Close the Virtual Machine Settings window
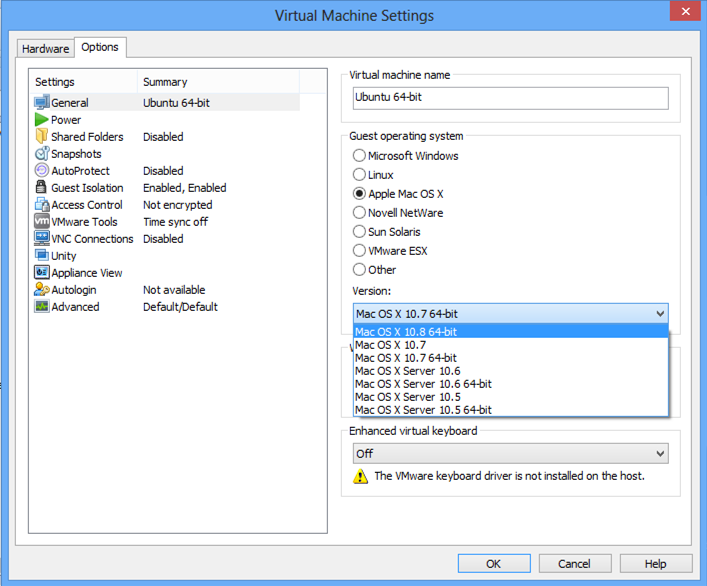The image size is (707, 586). tap(685, 11)
